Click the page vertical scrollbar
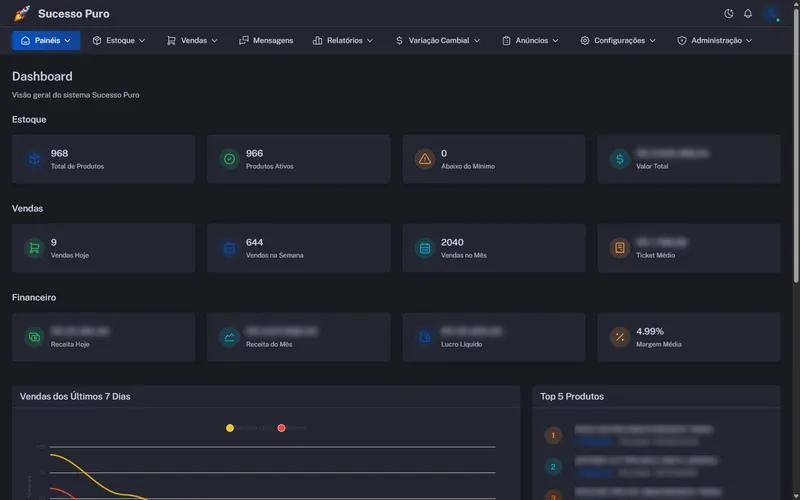Viewport: 800px width, 500px height. pyautogui.click(x=796, y=145)
